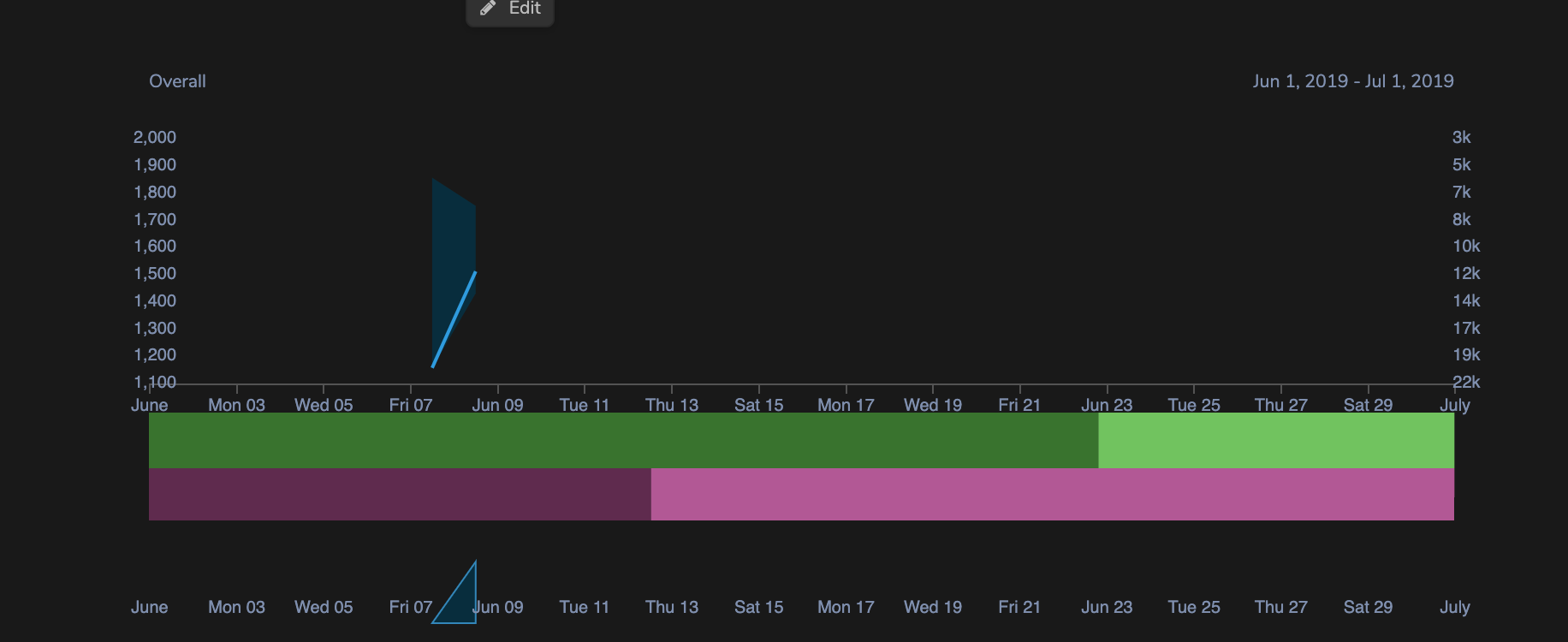1568x642 pixels.
Task: Click the bottom navigator Tue 25 label
Action: point(1194,607)
